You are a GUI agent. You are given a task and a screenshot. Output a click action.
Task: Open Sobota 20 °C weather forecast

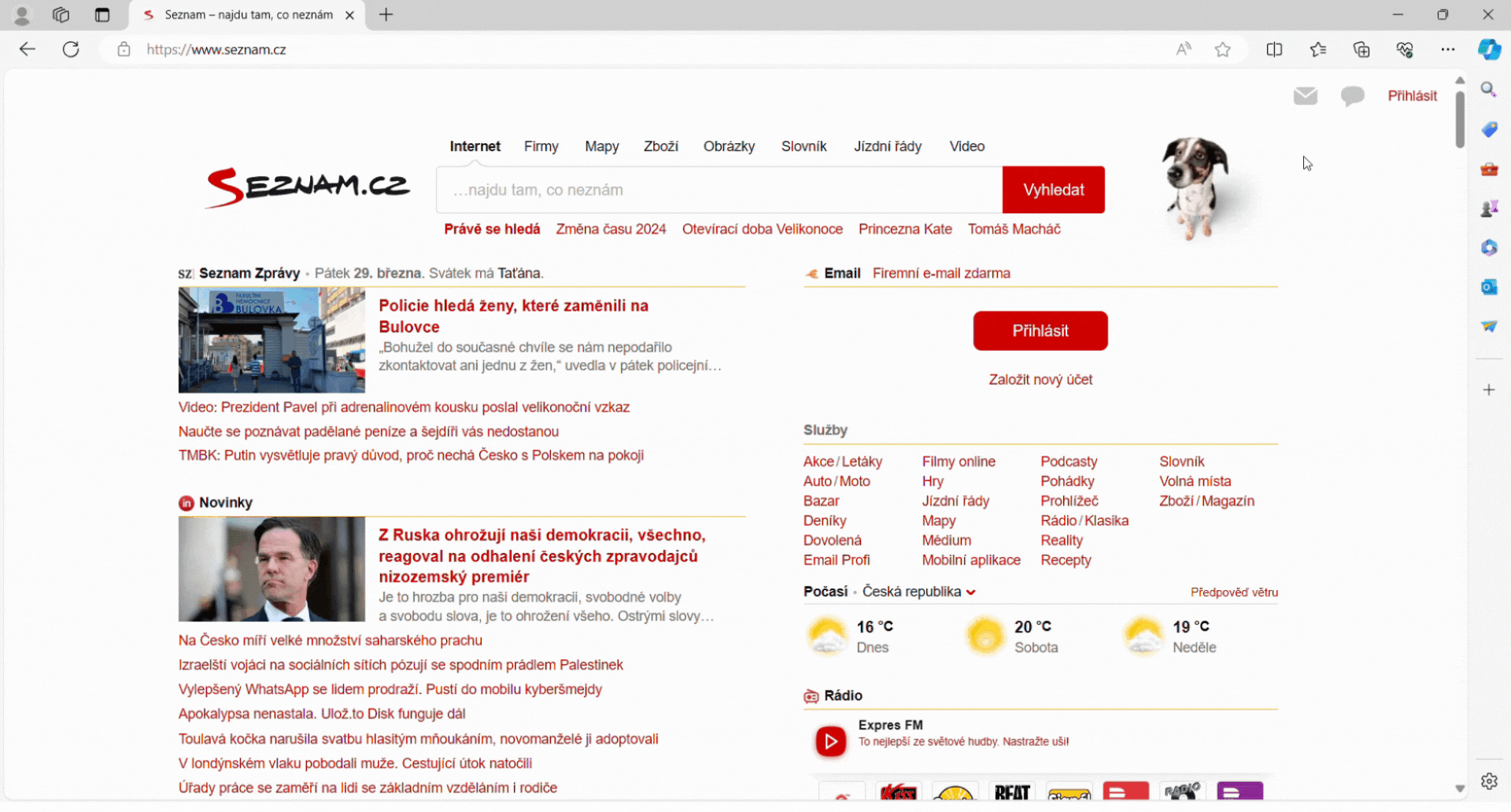click(x=1013, y=637)
